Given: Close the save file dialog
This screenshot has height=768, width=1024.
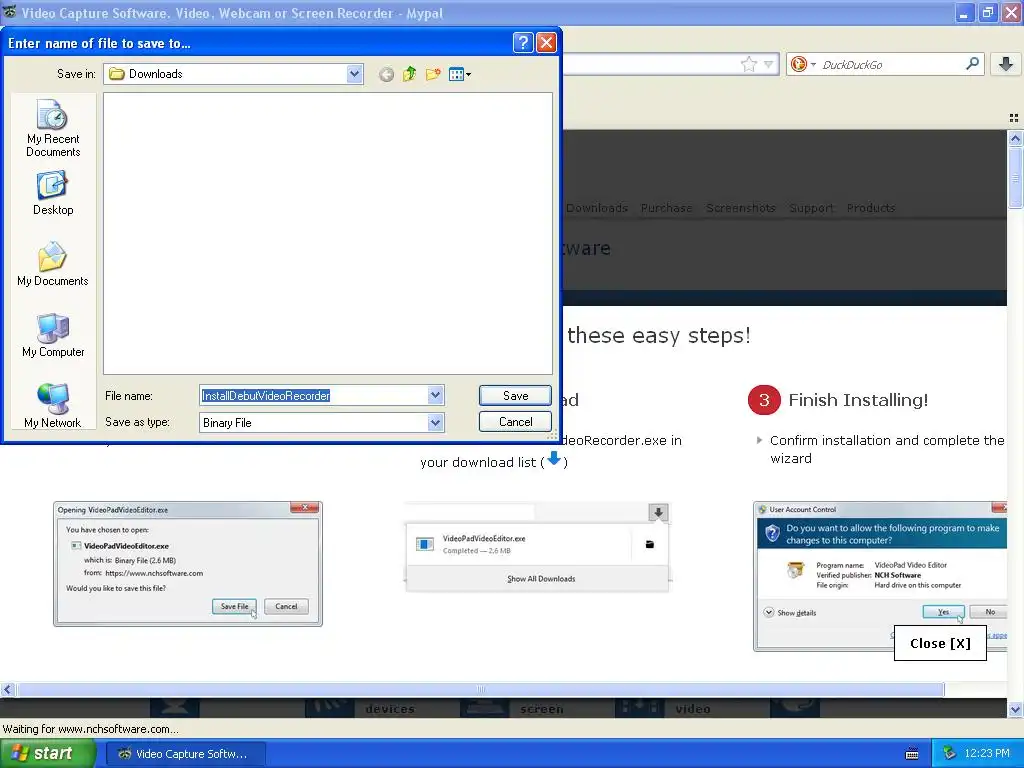Looking at the screenshot, I should click(546, 42).
